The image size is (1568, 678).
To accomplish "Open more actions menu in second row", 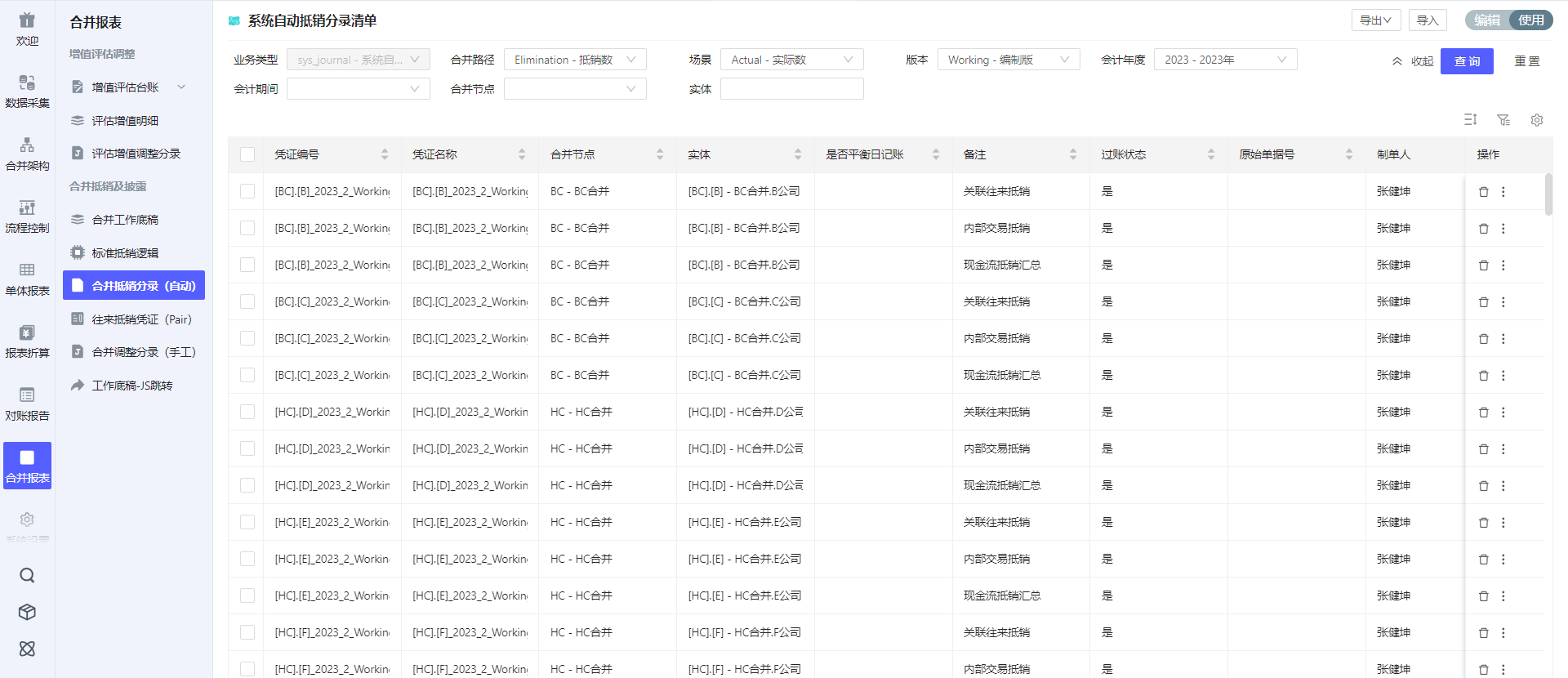I will point(1503,229).
